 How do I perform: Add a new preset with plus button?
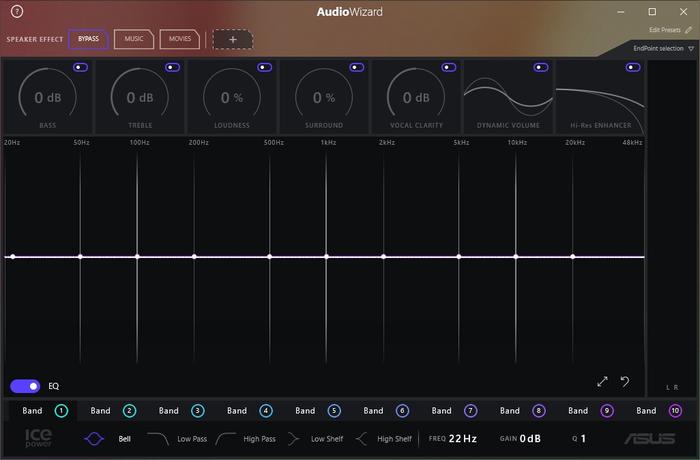(233, 39)
